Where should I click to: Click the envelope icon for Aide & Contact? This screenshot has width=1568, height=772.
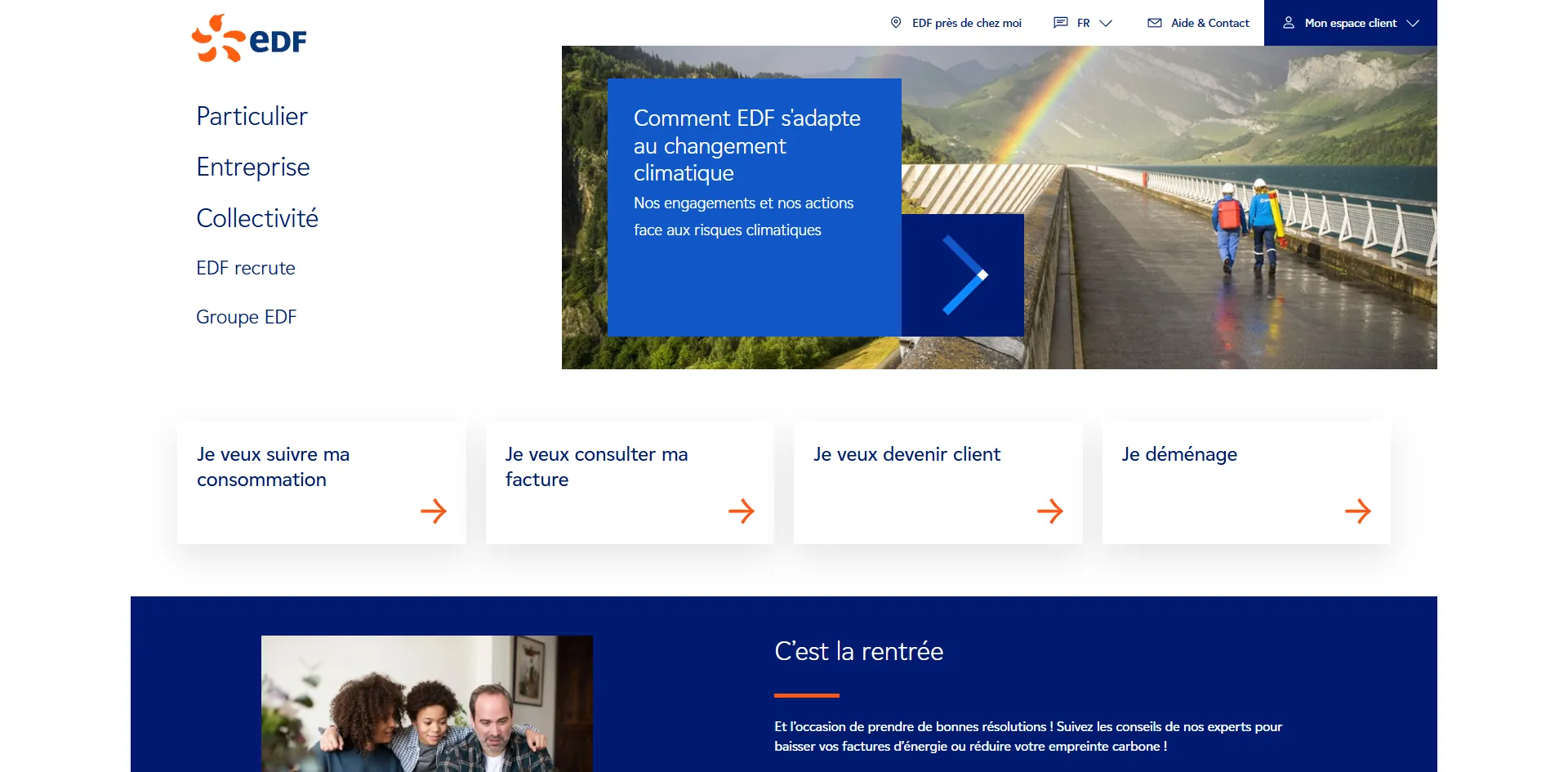pos(1155,23)
